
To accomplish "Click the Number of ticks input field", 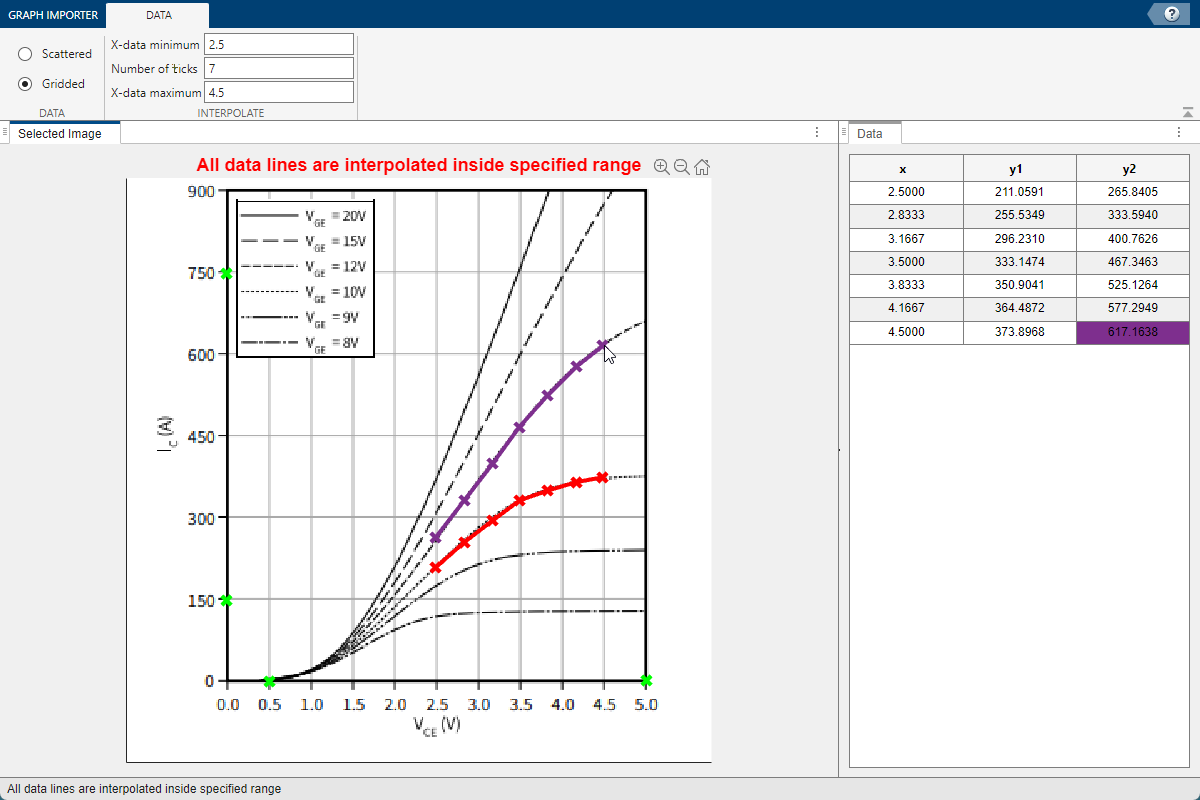I will [x=279, y=69].
